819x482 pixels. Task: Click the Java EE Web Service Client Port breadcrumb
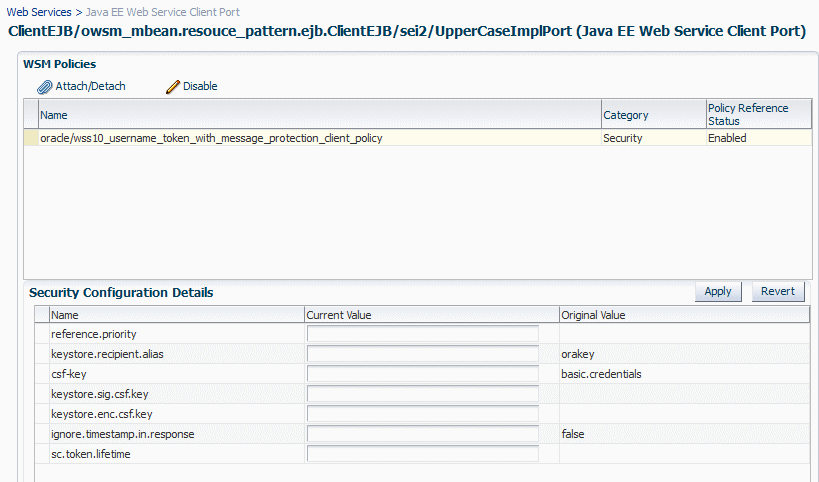click(162, 11)
